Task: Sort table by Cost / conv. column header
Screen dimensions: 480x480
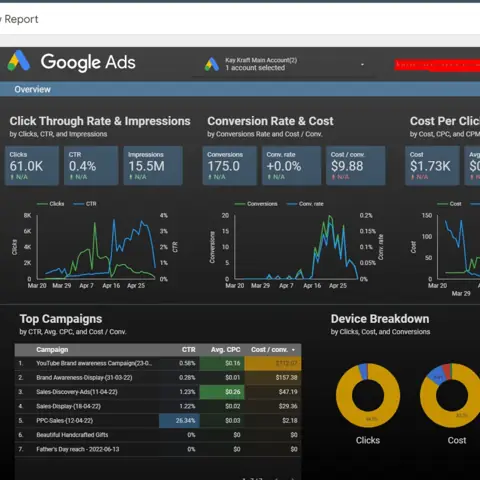Action: [269, 350]
